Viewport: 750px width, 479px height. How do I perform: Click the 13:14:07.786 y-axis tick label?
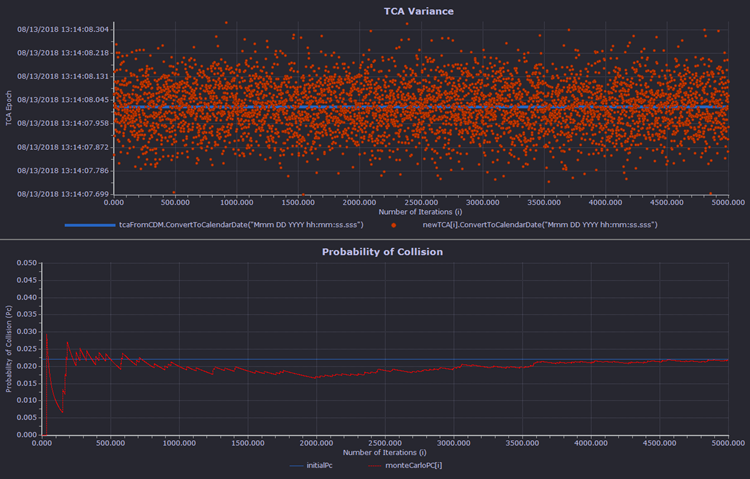(63, 170)
